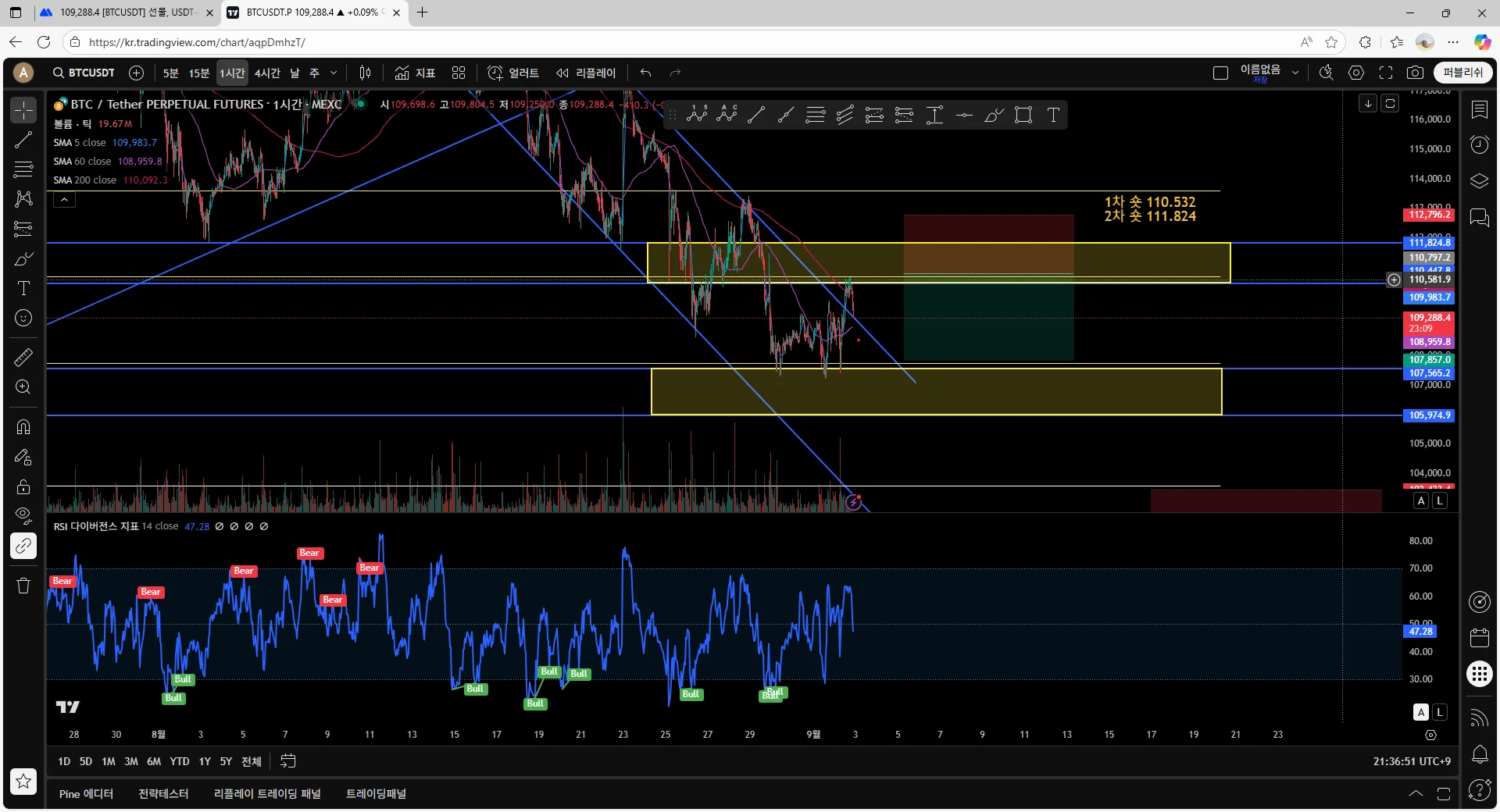
Task: Open the object tree layers panel
Action: click(1480, 181)
